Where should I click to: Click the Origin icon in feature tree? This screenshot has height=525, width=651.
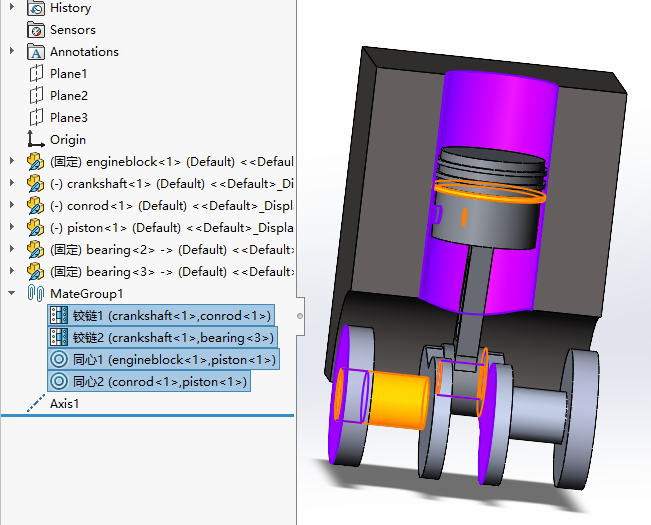(x=35, y=140)
